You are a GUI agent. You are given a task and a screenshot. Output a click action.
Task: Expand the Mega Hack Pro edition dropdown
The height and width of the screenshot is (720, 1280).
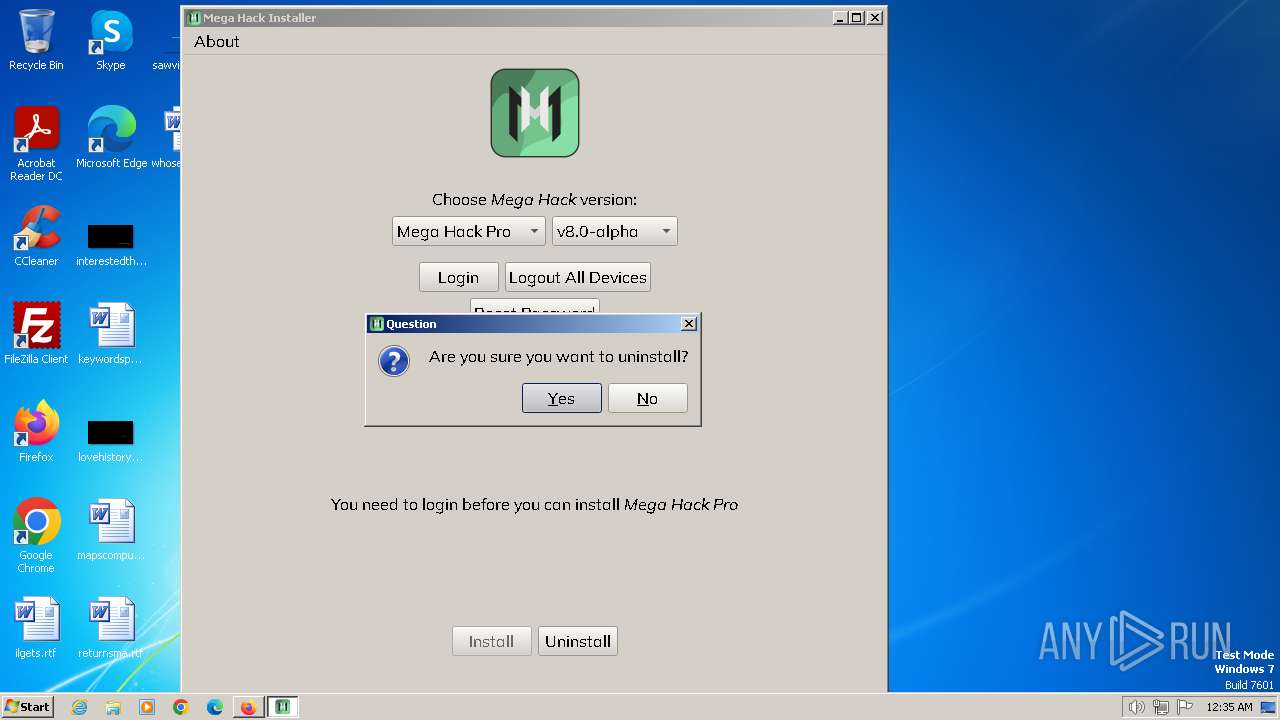(469, 231)
